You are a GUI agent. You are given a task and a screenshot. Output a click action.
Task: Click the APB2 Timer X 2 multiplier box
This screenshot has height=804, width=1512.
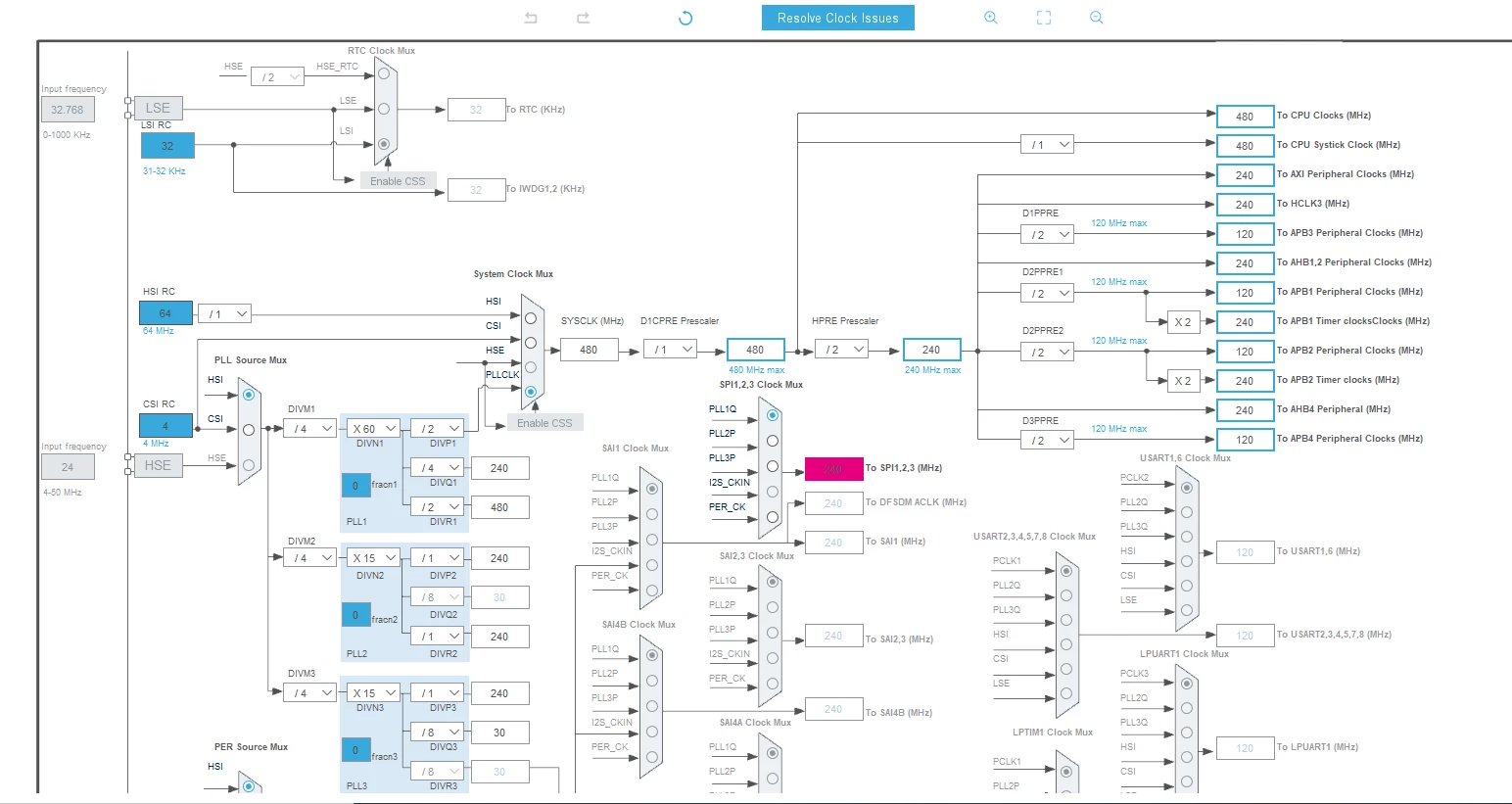1183,381
